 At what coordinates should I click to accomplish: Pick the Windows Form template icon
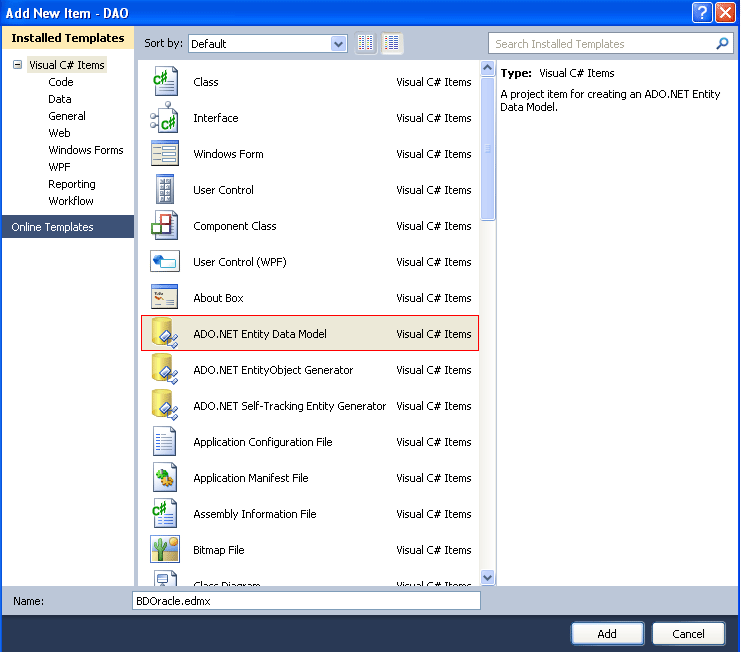(165, 154)
